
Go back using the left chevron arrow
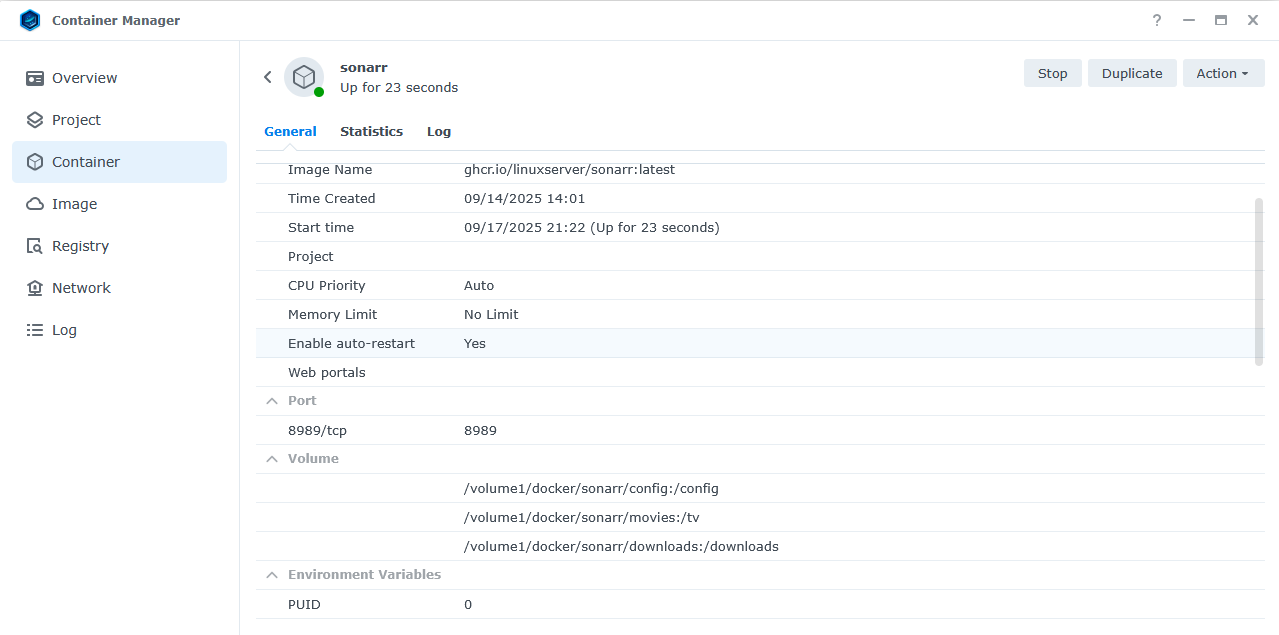click(x=268, y=77)
